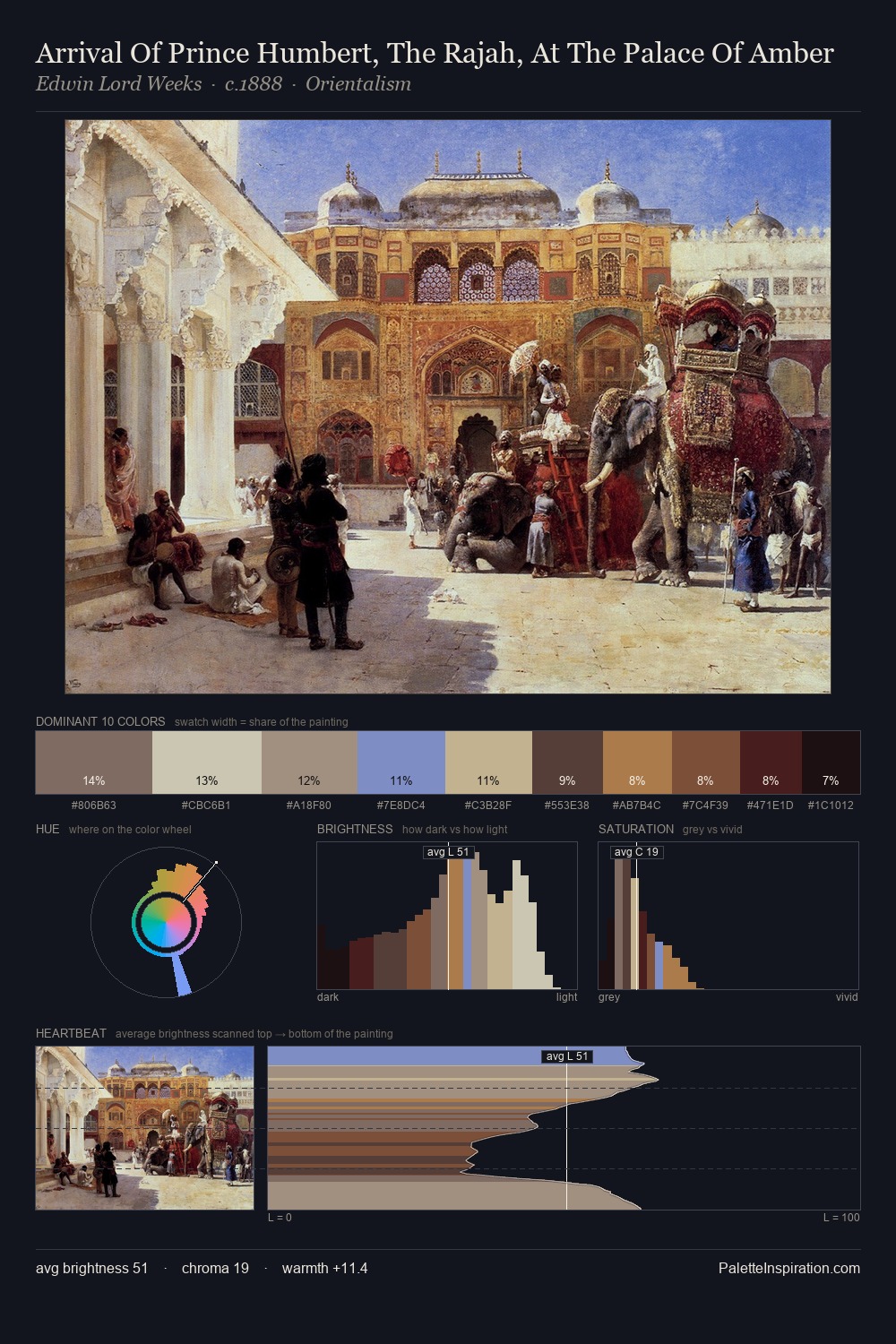Click the artist name Edwin Lord Weeks
The height and width of the screenshot is (1344, 896).
[x=118, y=84]
